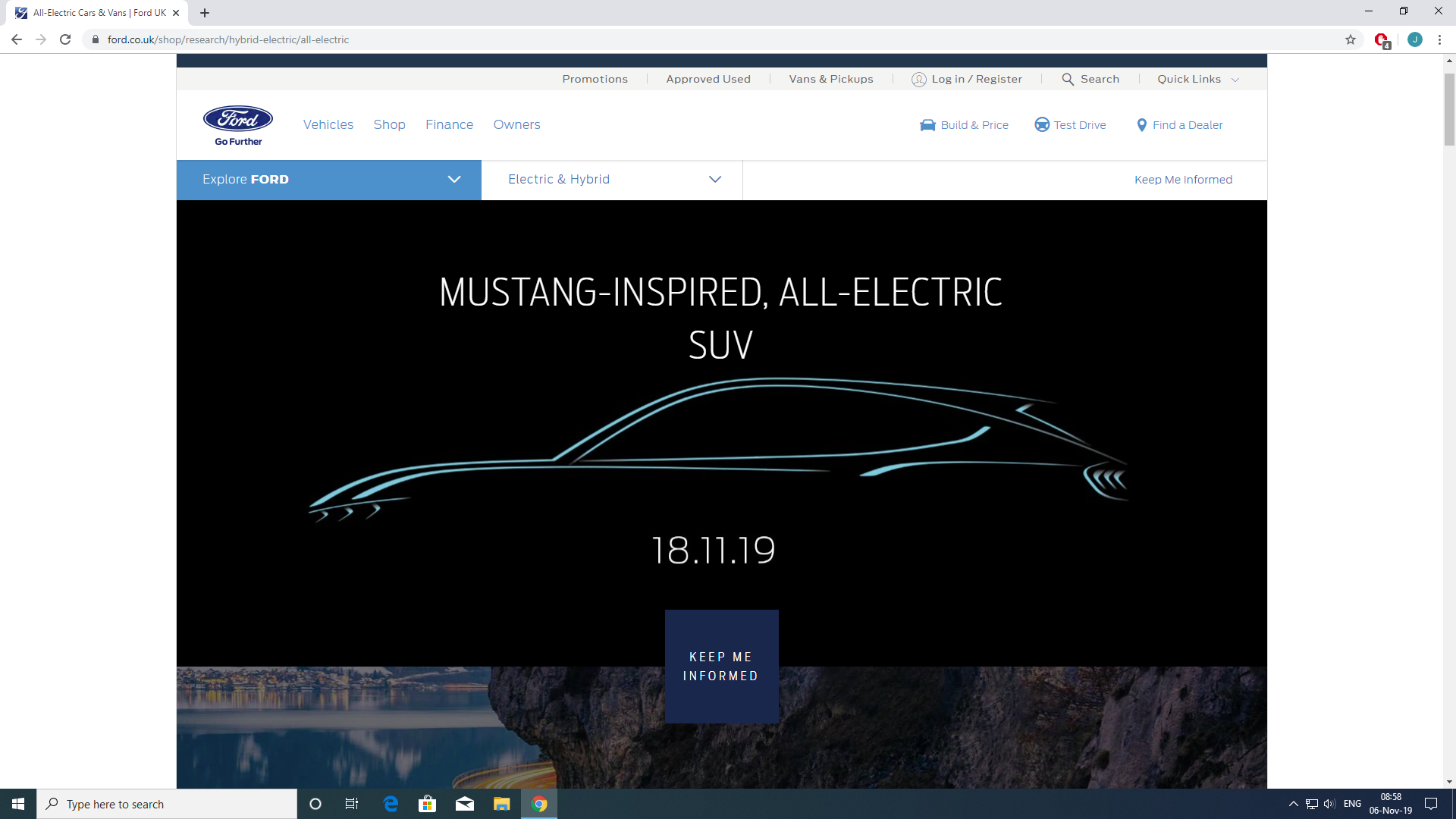Open the Shop menu
1456x819 pixels.
[x=389, y=124]
